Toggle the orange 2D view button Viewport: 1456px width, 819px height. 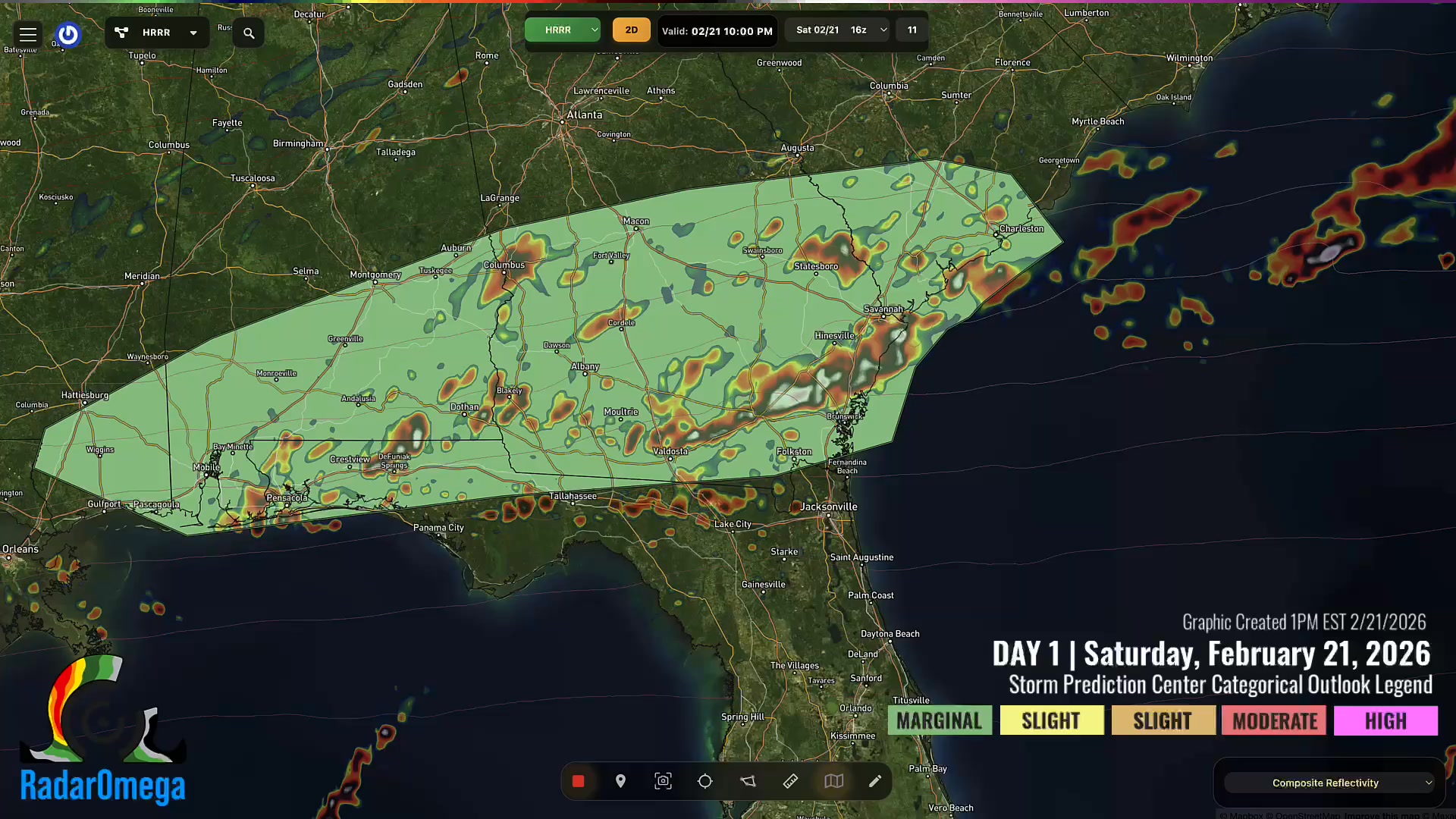(x=632, y=30)
